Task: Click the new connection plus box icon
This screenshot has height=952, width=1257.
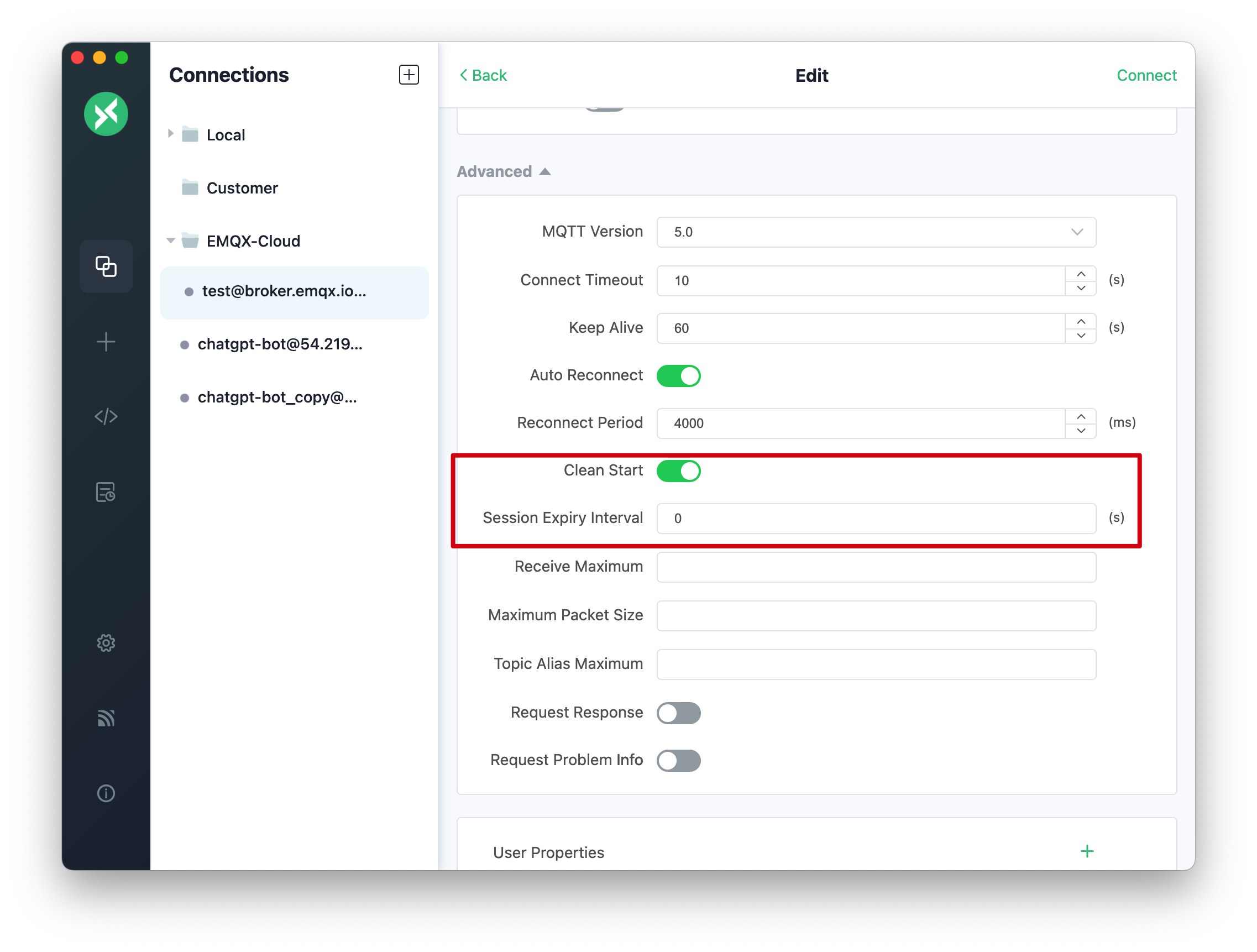Action: (408, 75)
